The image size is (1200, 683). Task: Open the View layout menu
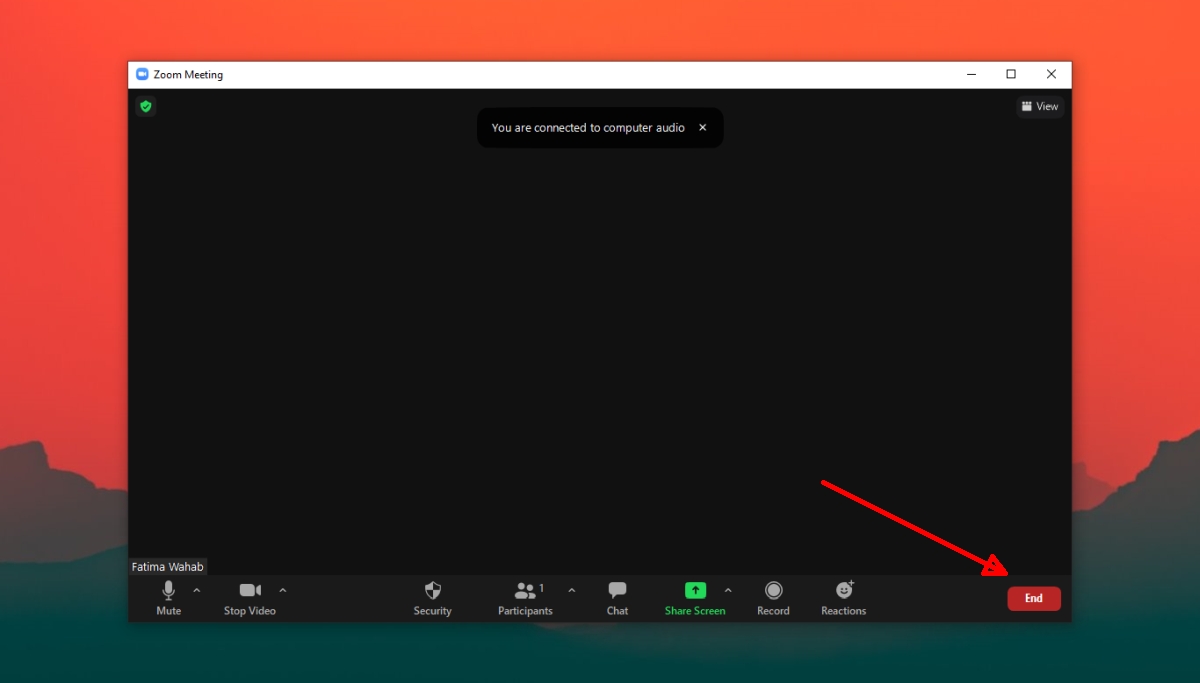coord(1040,106)
